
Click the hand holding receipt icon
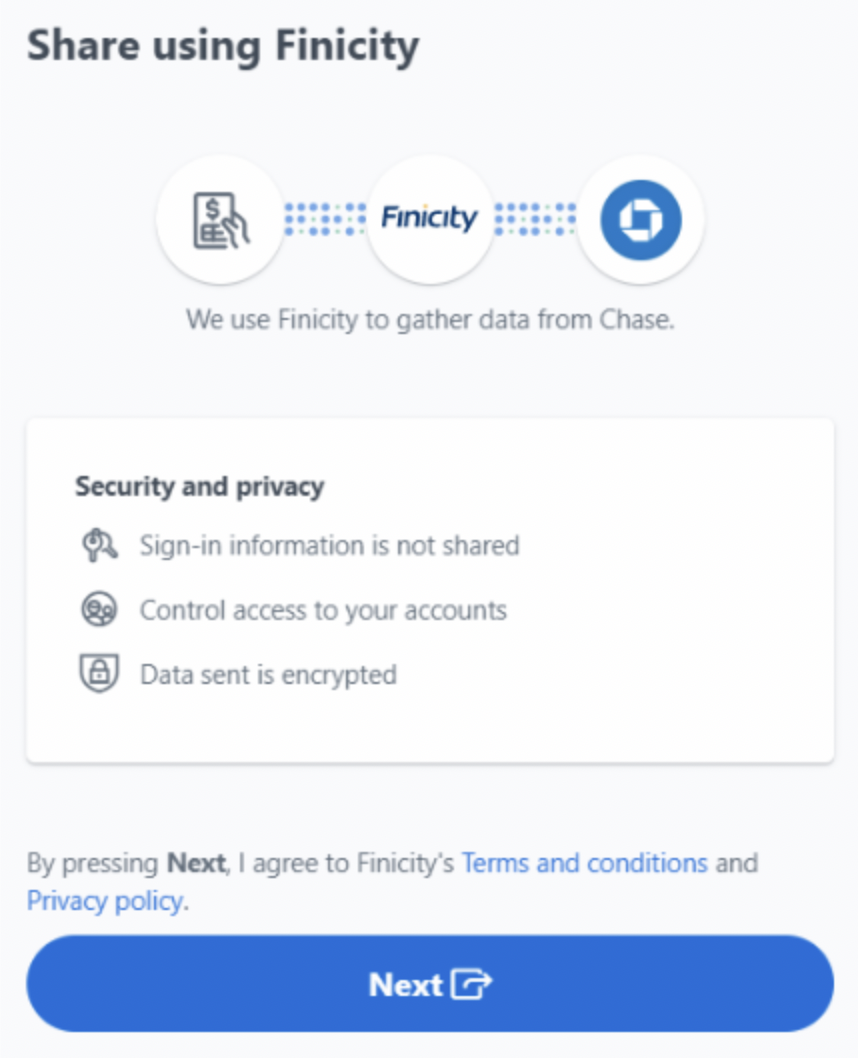coord(221,220)
